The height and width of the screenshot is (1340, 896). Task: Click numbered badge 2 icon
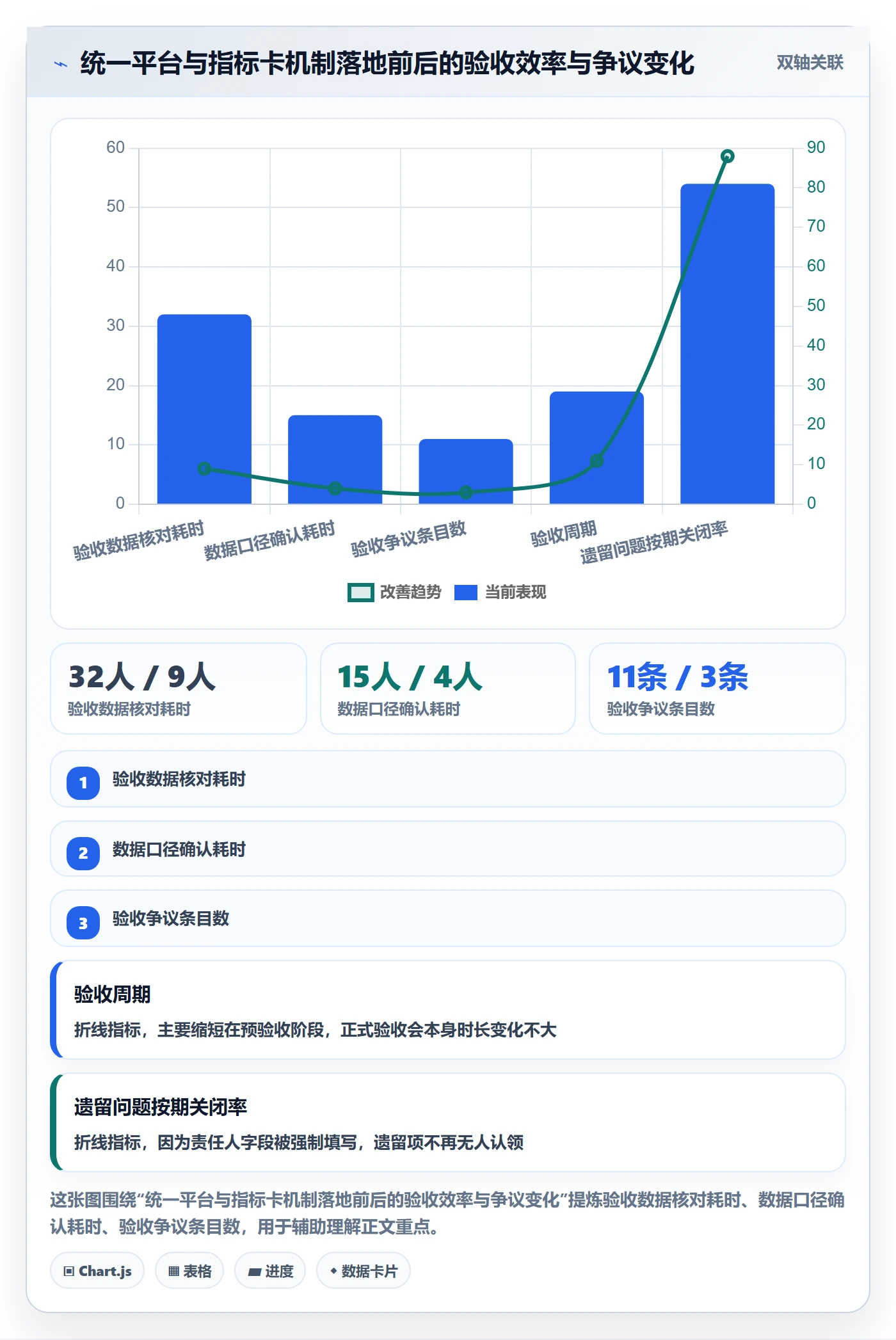pyautogui.click(x=83, y=853)
